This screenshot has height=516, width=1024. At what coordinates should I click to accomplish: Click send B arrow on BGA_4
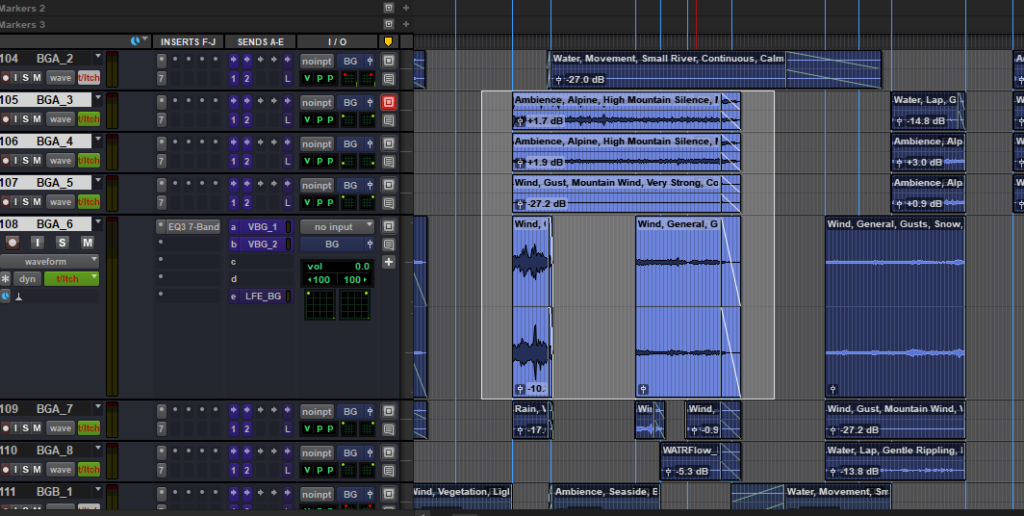247,143
